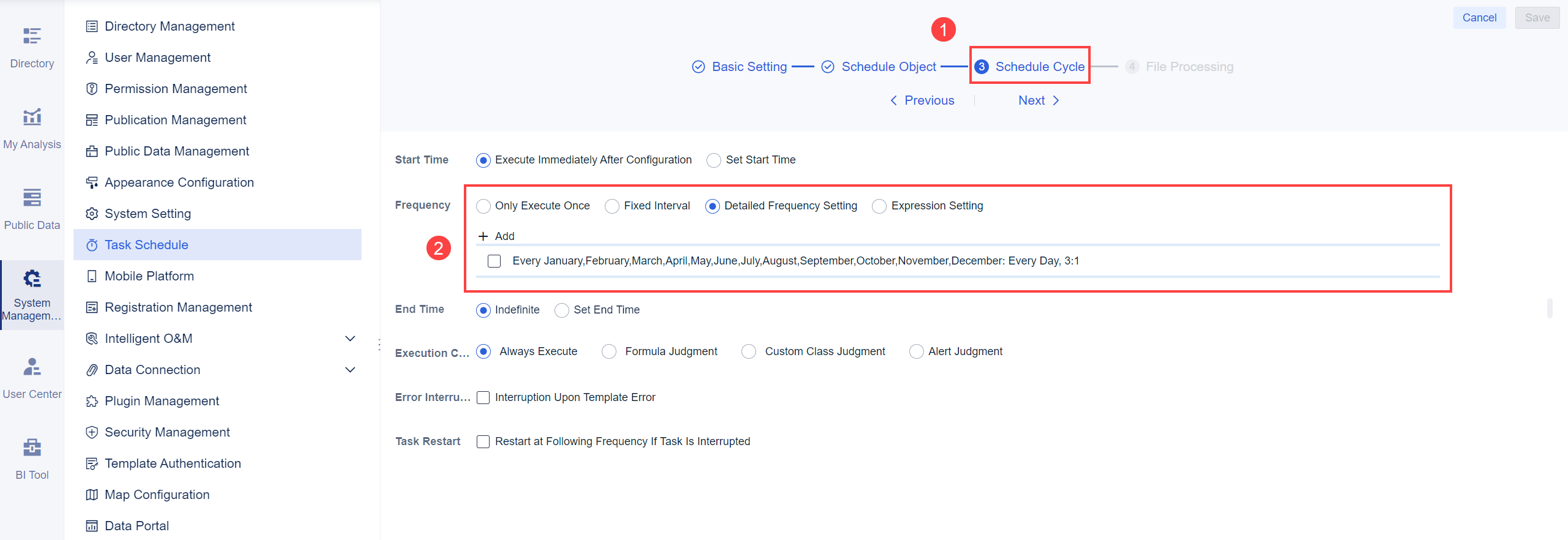Select Expression Setting radio button
The height and width of the screenshot is (540, 1568).
tap(879, 206)
